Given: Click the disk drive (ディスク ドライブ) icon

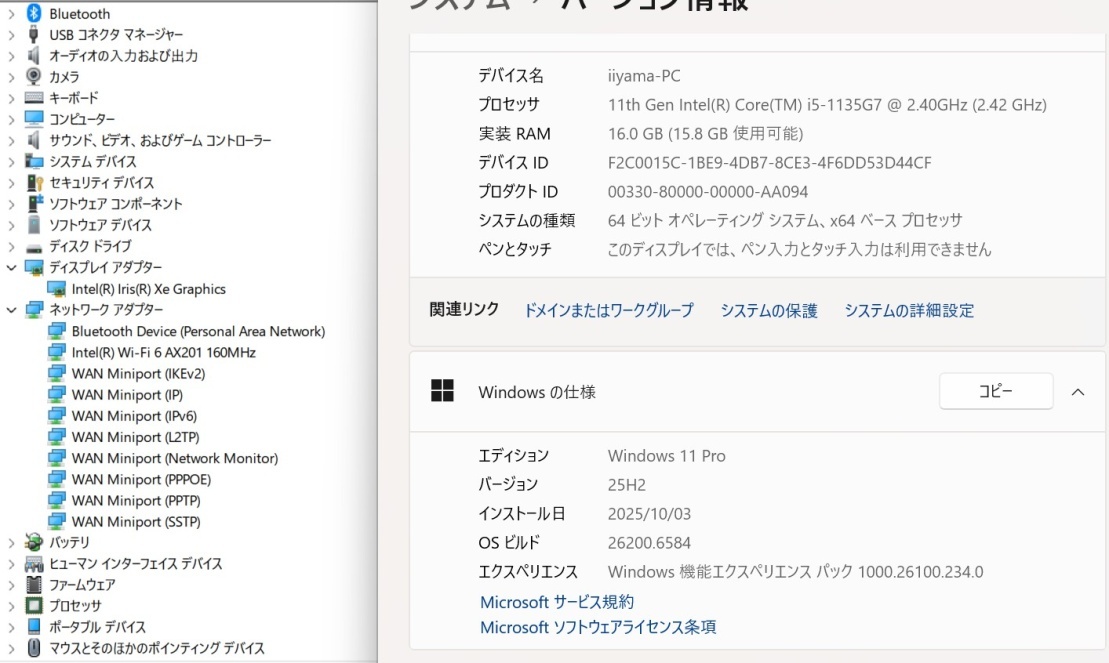Looking at the screenshot, I should [x=34, y=246].
